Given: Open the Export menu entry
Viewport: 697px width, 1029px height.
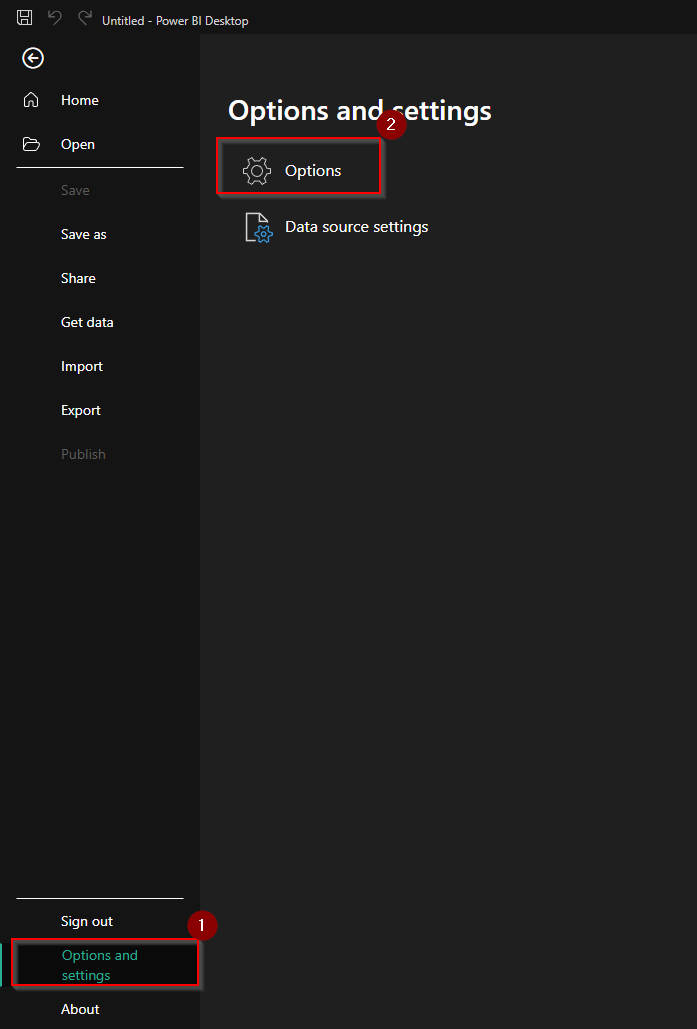Looking at the screenshot, I should tap(81, 410).
